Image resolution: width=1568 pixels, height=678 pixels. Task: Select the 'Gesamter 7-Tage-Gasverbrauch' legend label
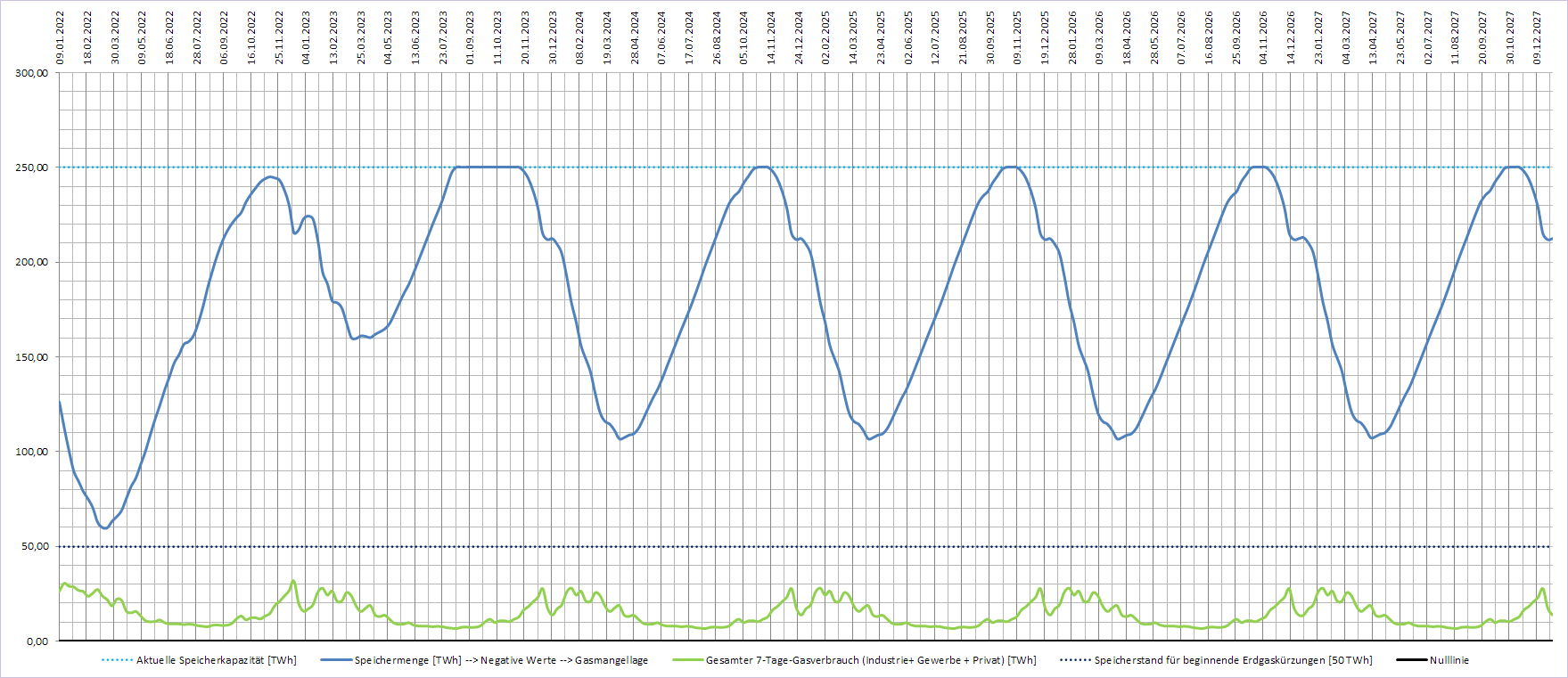(x=870, y=660)
